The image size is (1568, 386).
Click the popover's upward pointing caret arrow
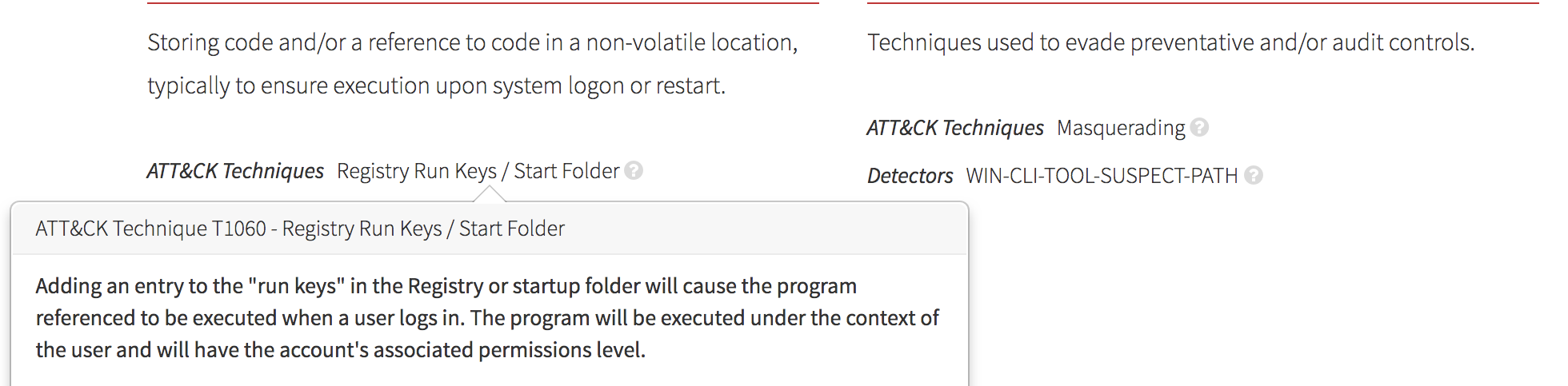click(x=490, y=194)
